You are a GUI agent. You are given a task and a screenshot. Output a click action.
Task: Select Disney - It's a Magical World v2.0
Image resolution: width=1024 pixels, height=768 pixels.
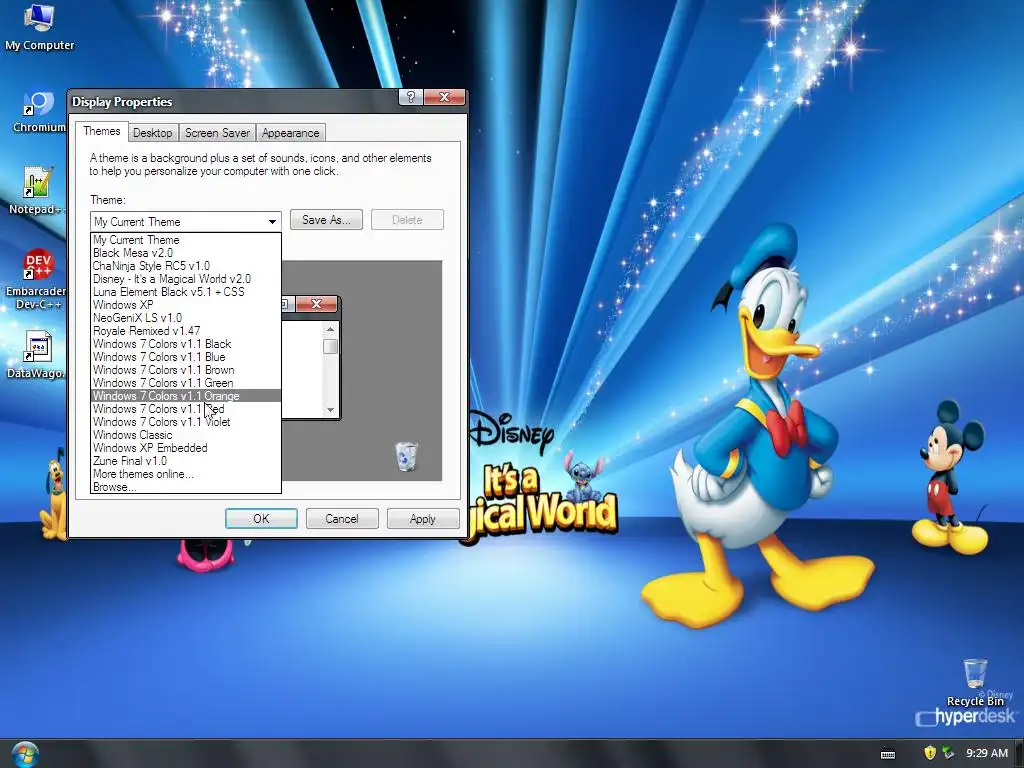(185, 279)
